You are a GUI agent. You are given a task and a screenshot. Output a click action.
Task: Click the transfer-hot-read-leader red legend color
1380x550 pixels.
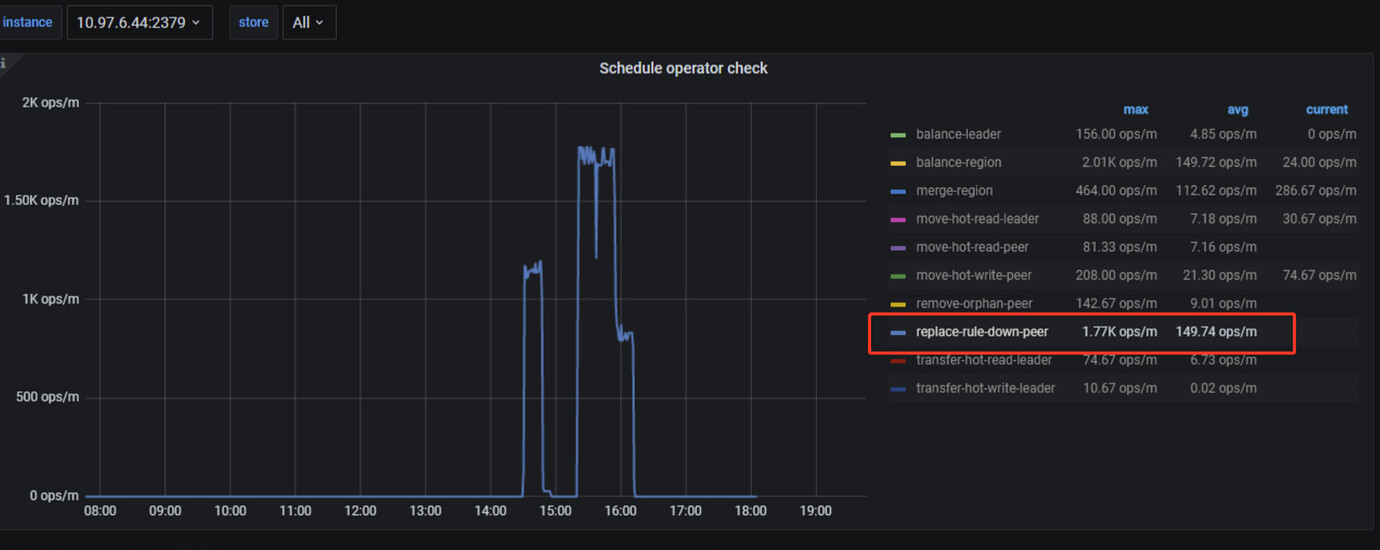[x=897, y=360]
